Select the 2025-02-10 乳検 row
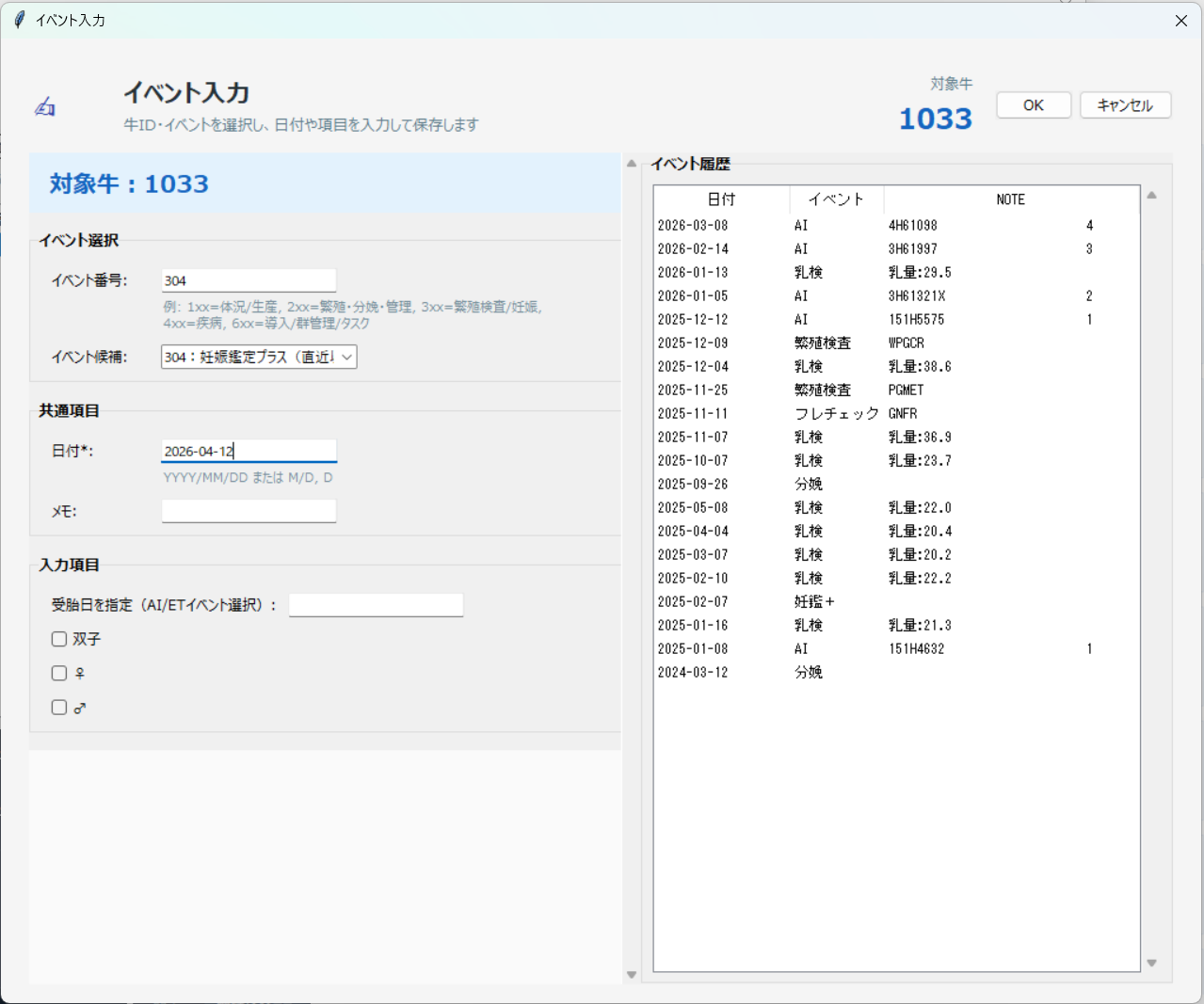Viewport: 1204px width, 1004px height. (896, 579)
